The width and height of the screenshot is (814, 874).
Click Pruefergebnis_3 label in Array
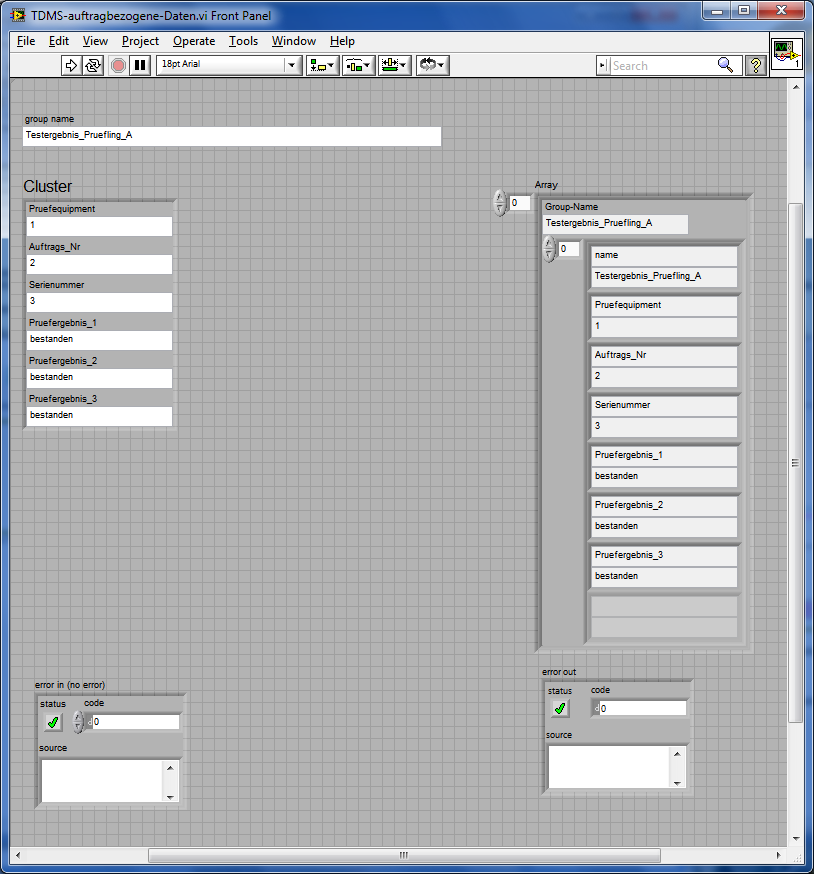click(x=664, y=556)
